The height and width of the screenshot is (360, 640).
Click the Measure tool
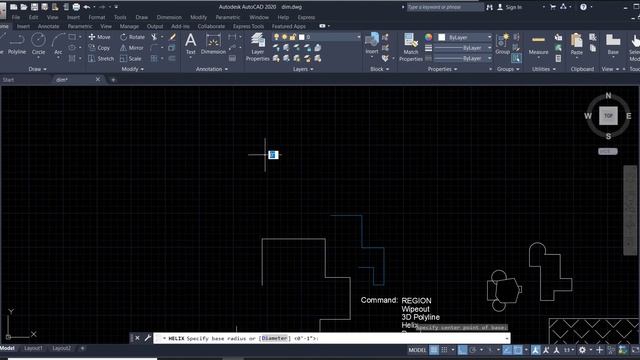pos(538,44)
